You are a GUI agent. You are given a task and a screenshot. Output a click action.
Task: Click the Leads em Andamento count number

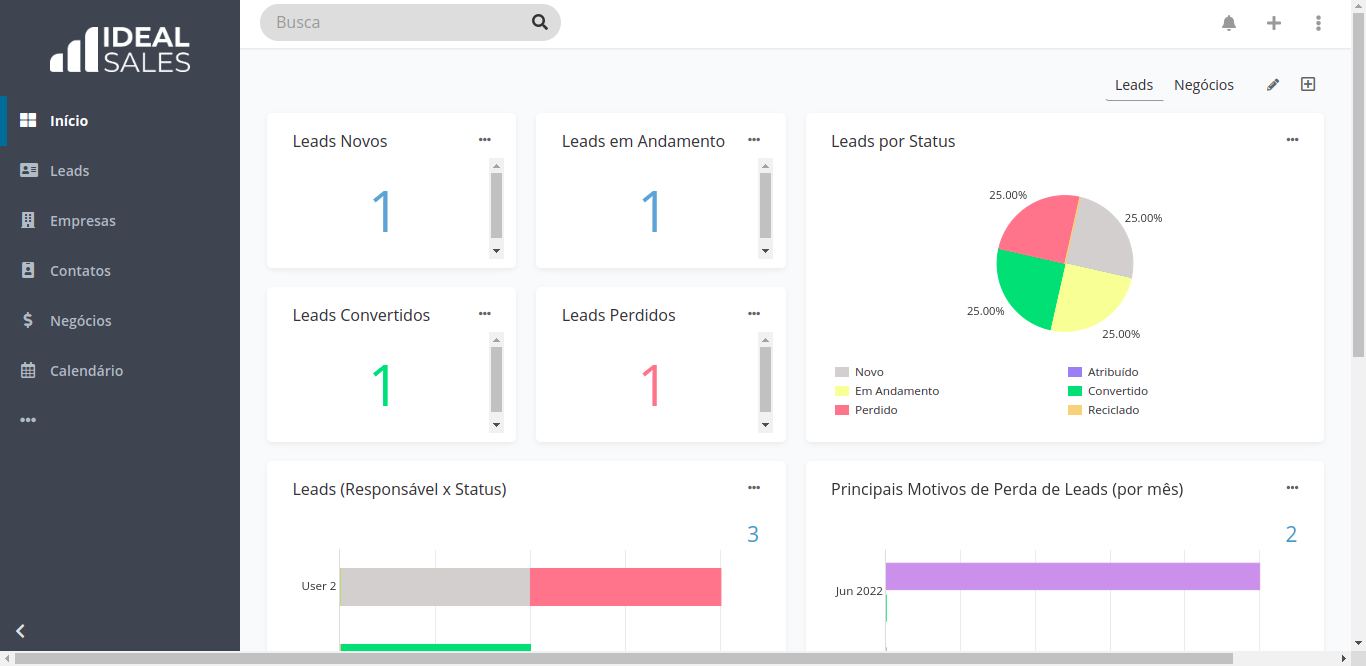(x=651, y=212)
